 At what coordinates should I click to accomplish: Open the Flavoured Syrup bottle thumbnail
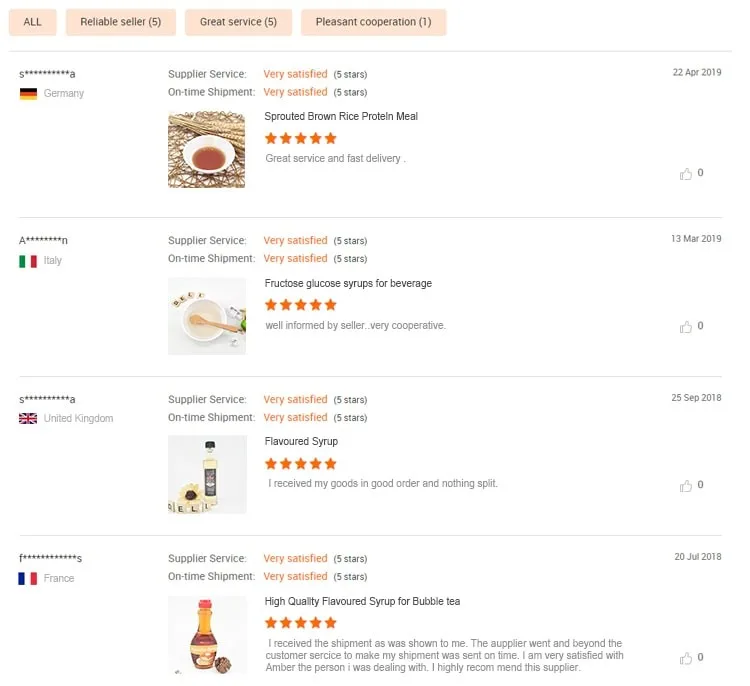point(207,474)
